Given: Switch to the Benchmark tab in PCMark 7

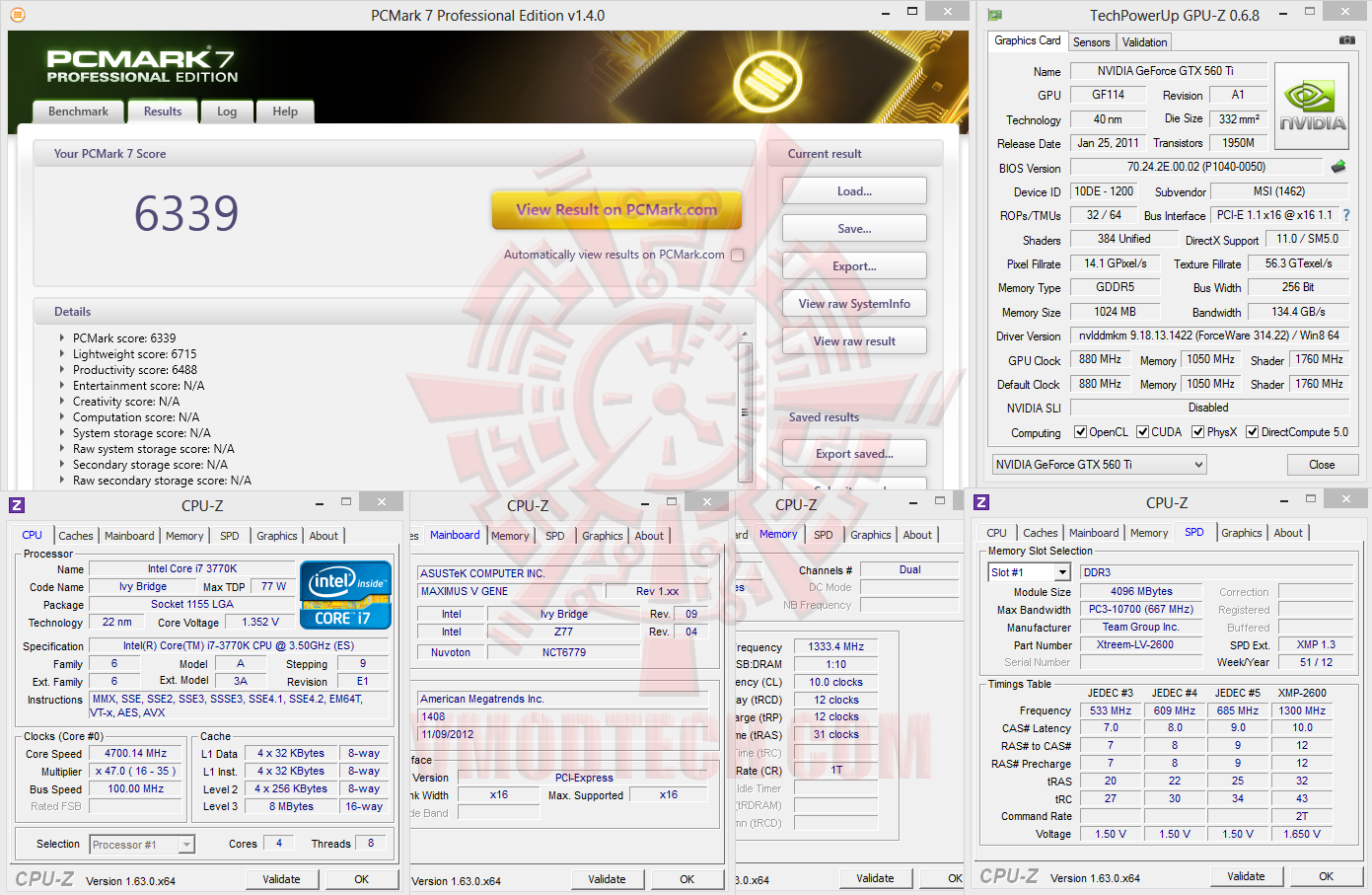Looking at the screenshot, I should (78, 112).
